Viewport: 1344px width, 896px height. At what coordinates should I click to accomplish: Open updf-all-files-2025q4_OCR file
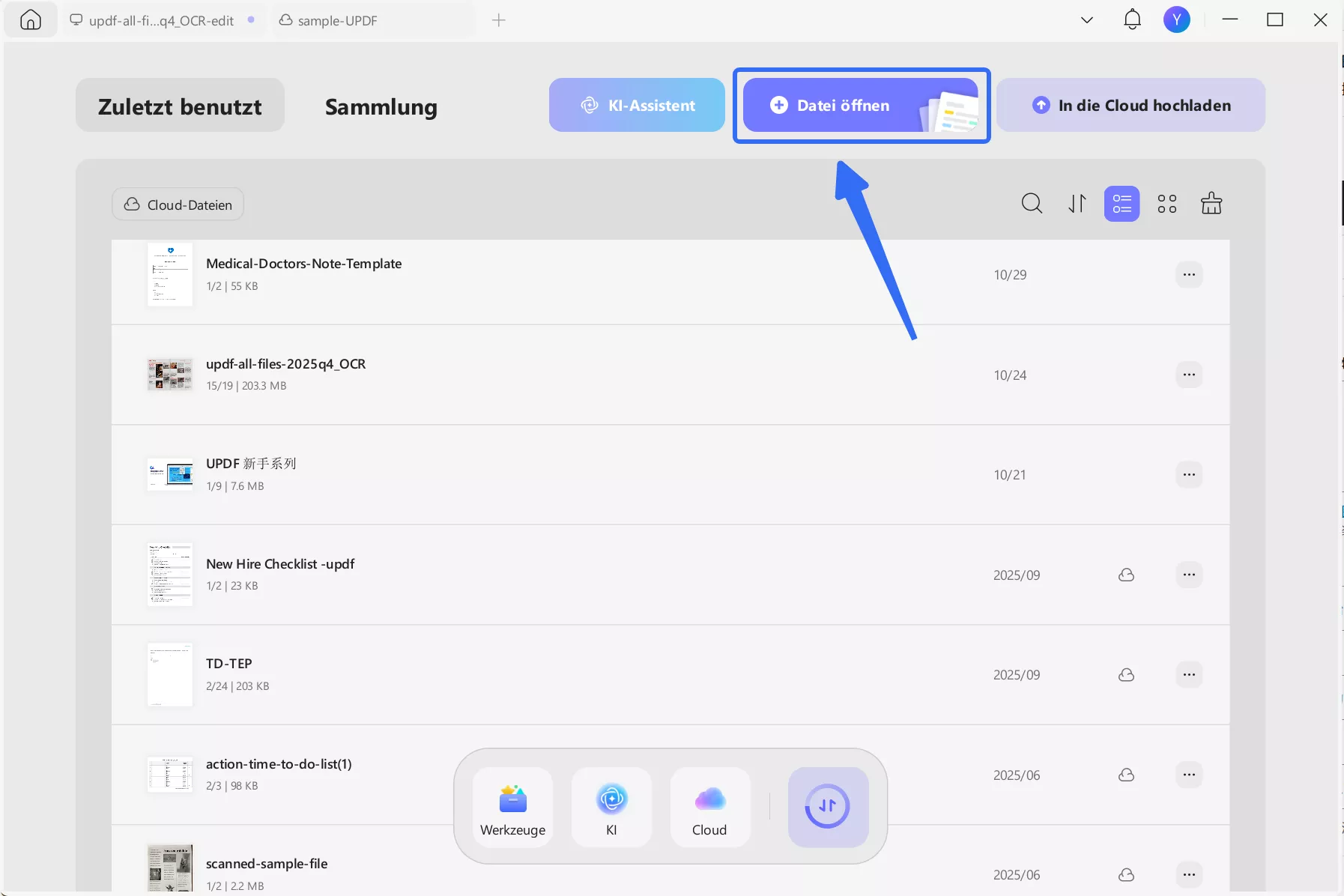click(x=671, y=375)
